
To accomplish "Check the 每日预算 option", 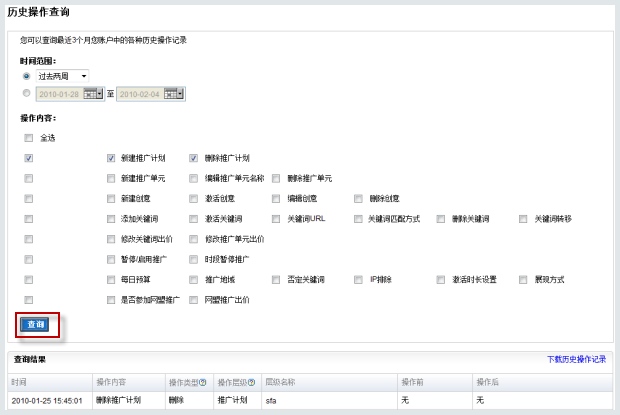I will tap(112, 279).
